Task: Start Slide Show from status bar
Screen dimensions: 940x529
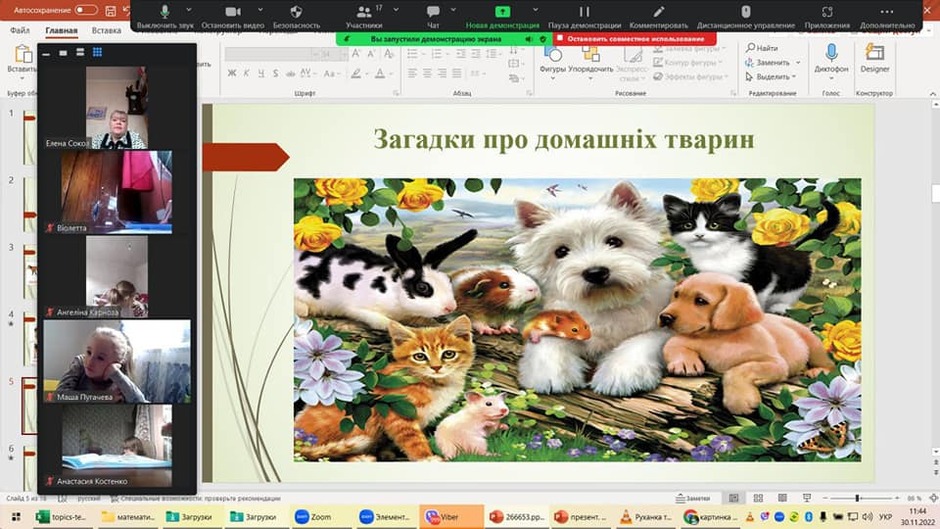Action: click(807, 498)
